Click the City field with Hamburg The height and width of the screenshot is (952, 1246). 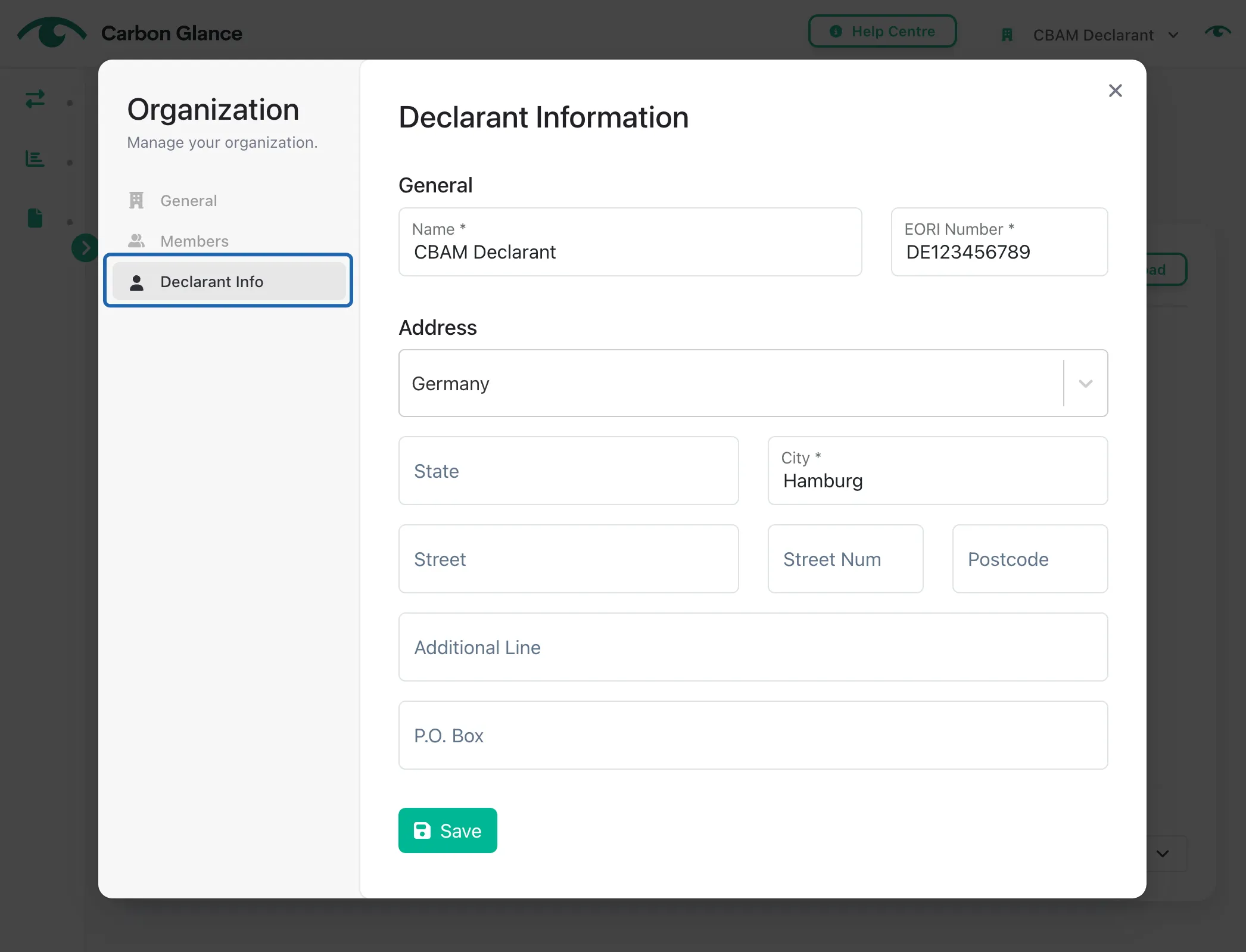pyautogui.click(x=937, y=471)
